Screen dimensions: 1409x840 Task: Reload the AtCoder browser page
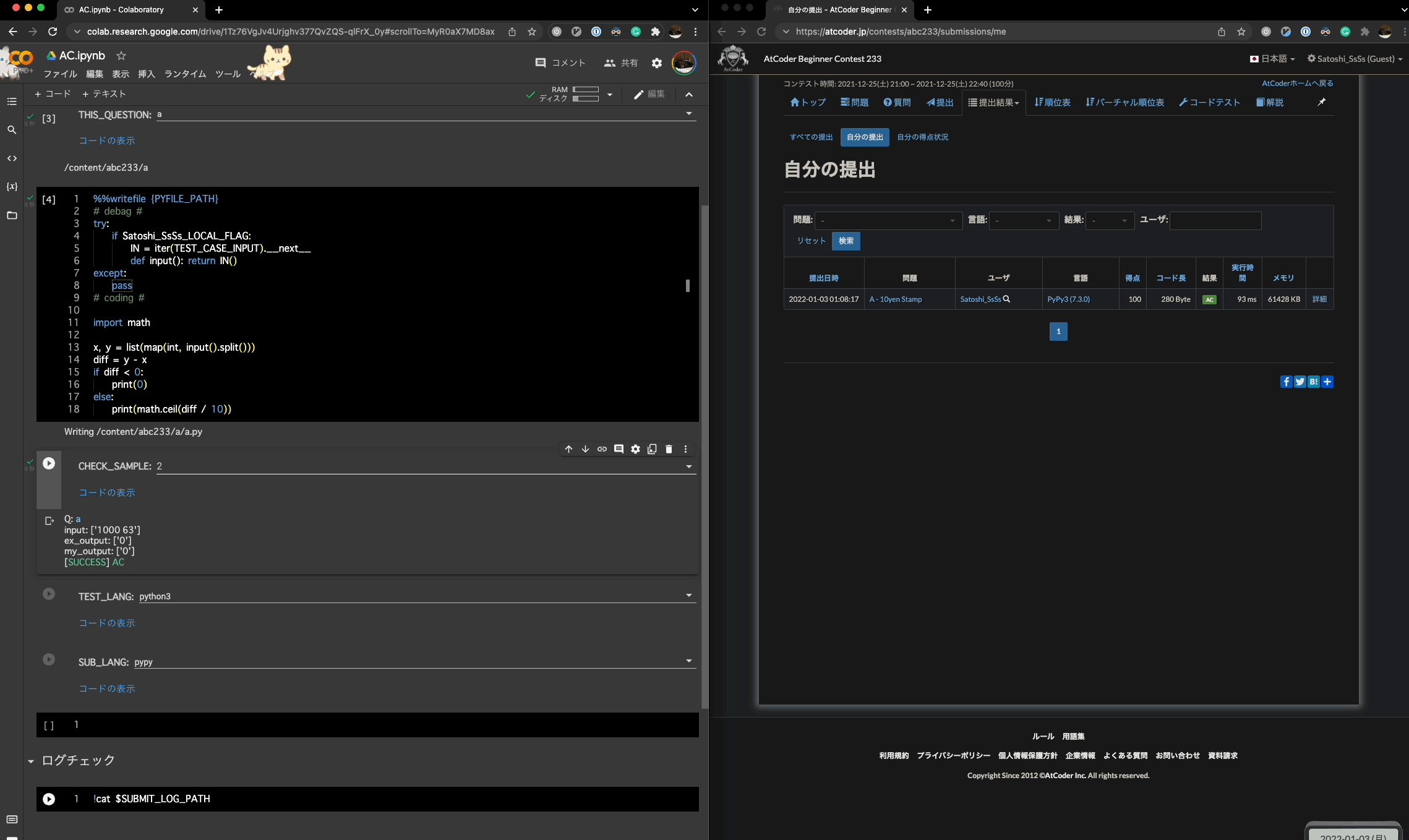(x=761, y=32)
